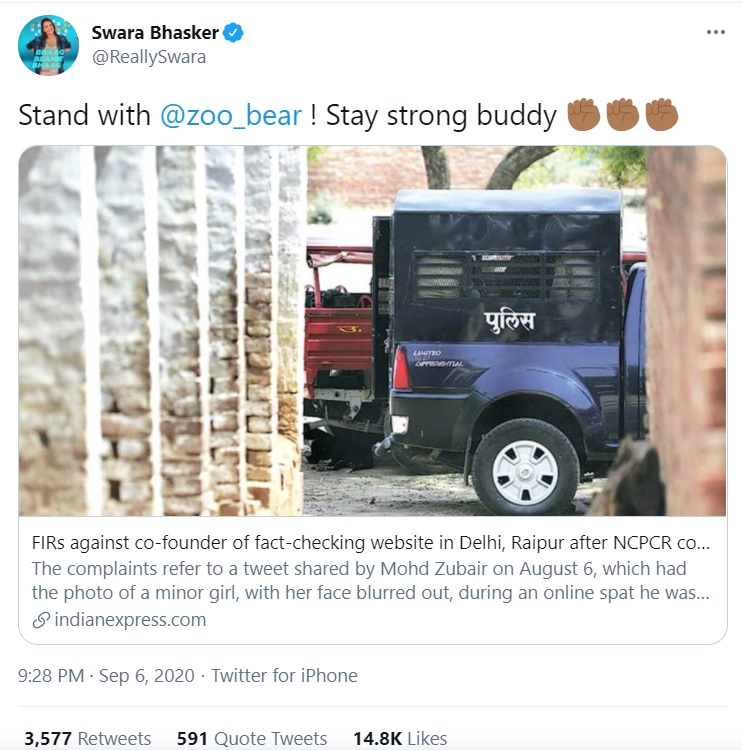
Task: Click the second raised fist emoji
Action: tap(622, 114)
